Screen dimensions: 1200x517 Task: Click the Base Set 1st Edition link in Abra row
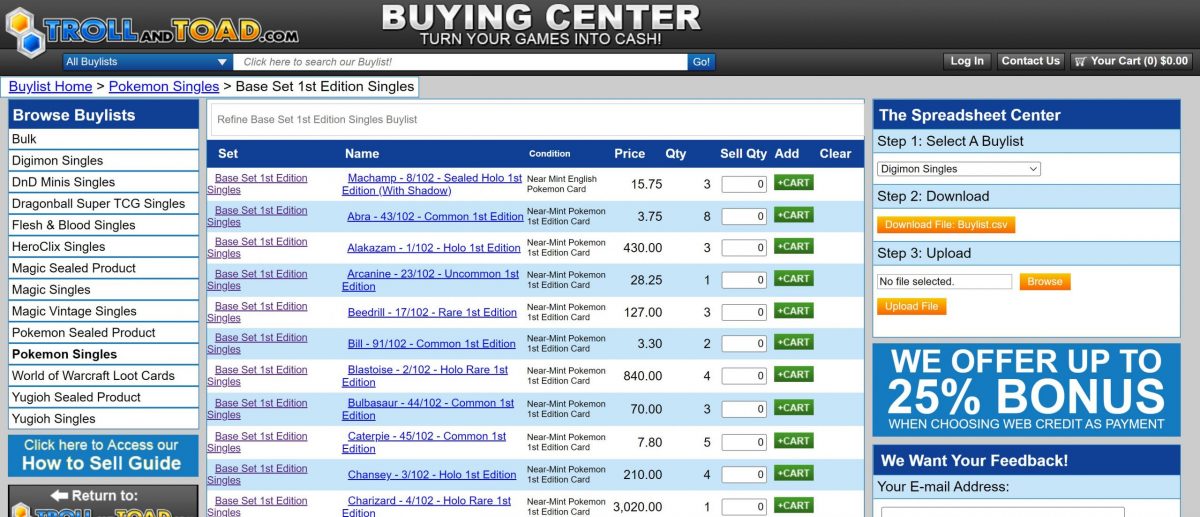point(257,216)
